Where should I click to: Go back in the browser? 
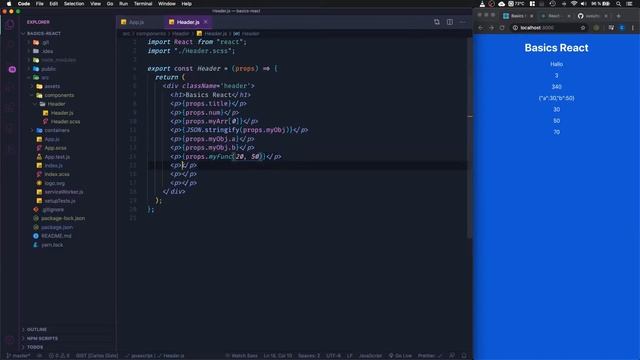480,28
